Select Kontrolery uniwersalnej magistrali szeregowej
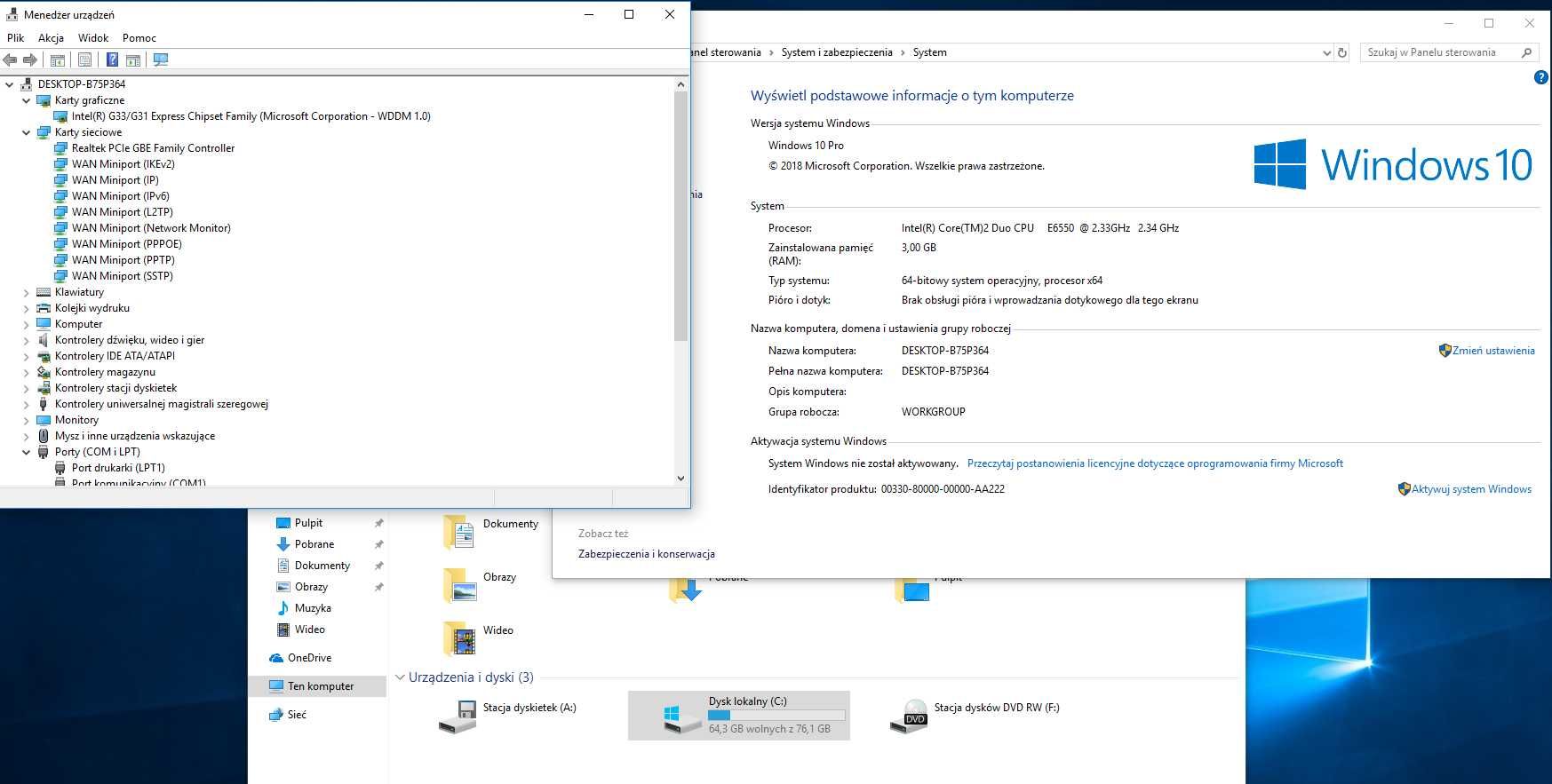1552x784 pixels. [x=153, y=404]
